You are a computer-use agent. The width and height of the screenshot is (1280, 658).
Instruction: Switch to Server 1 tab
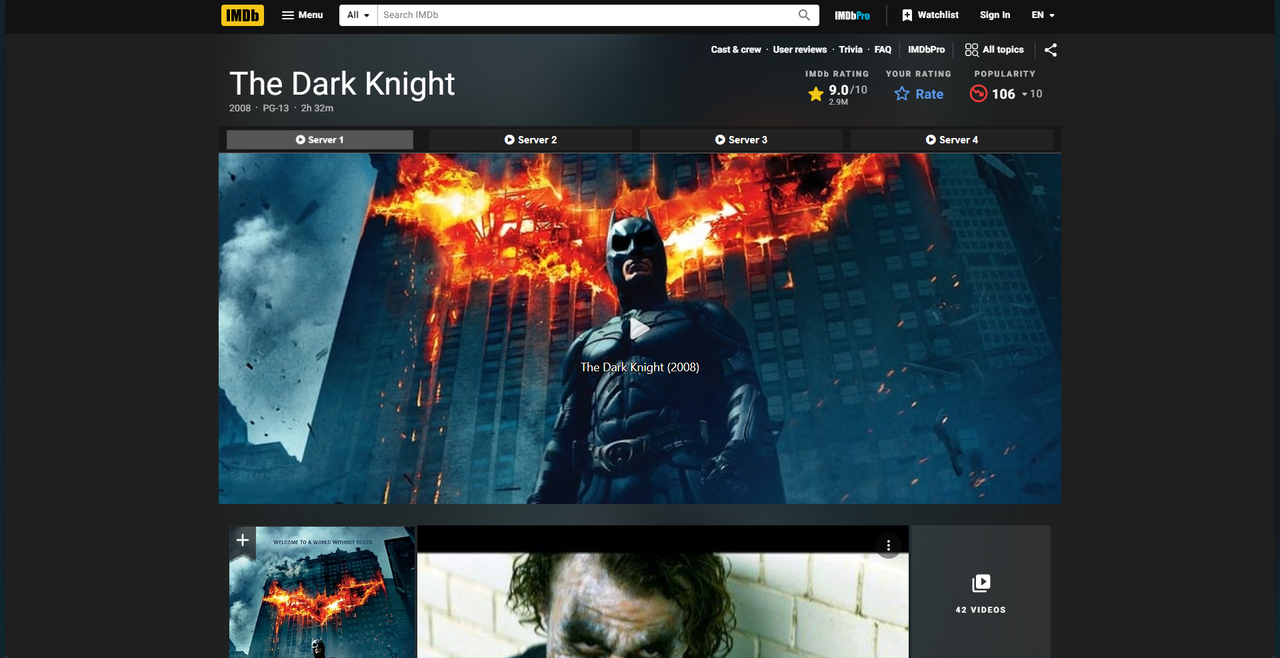pos(320,140)
